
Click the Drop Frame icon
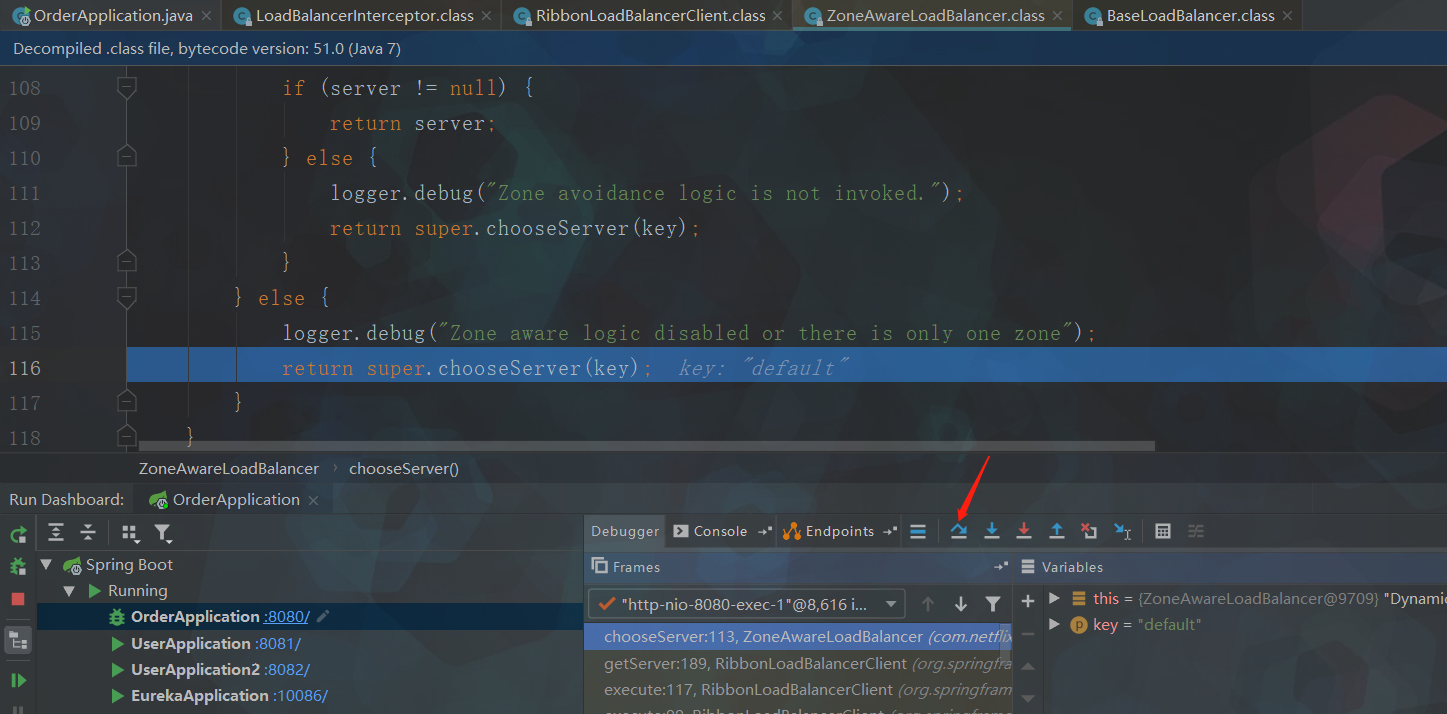(1089, 531)
